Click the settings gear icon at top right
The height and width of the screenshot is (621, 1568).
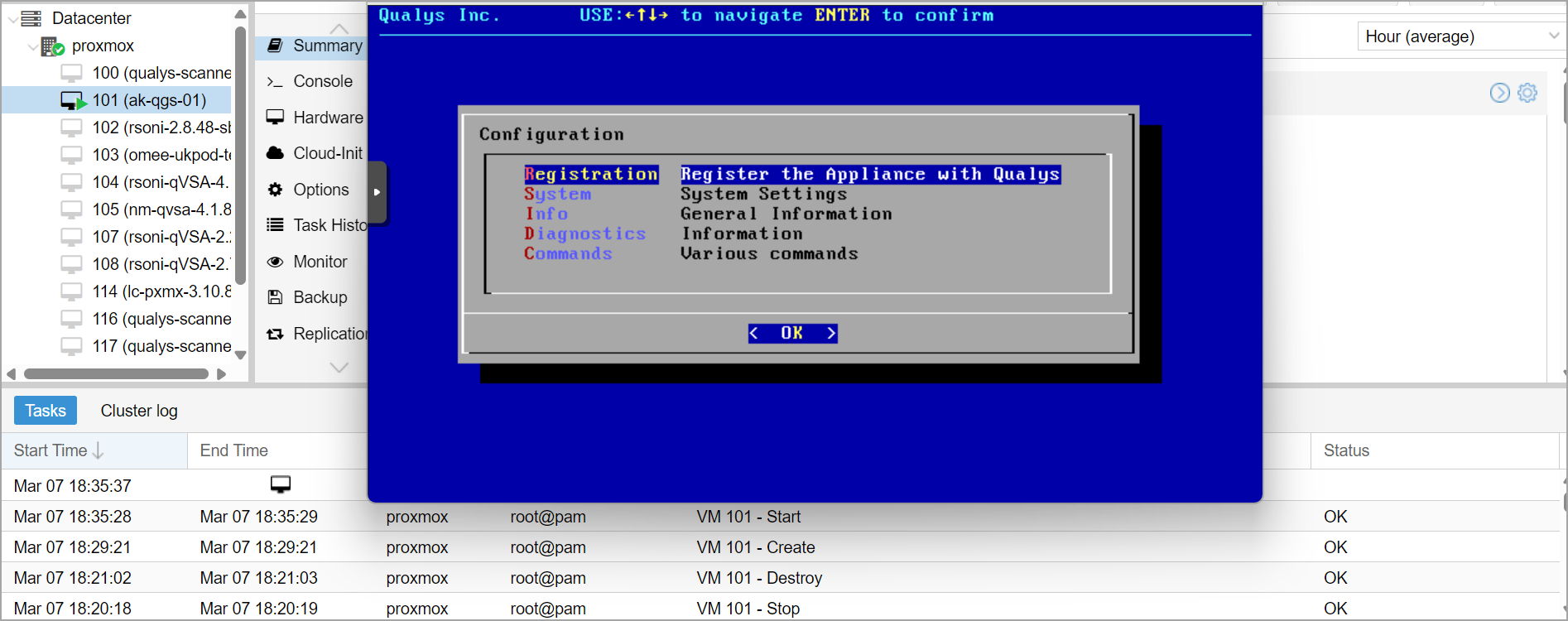1527,93
